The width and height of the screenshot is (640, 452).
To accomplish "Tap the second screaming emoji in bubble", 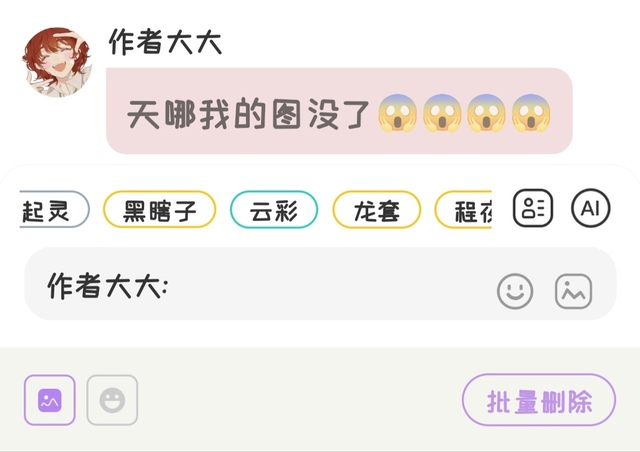I will point(442,113).
